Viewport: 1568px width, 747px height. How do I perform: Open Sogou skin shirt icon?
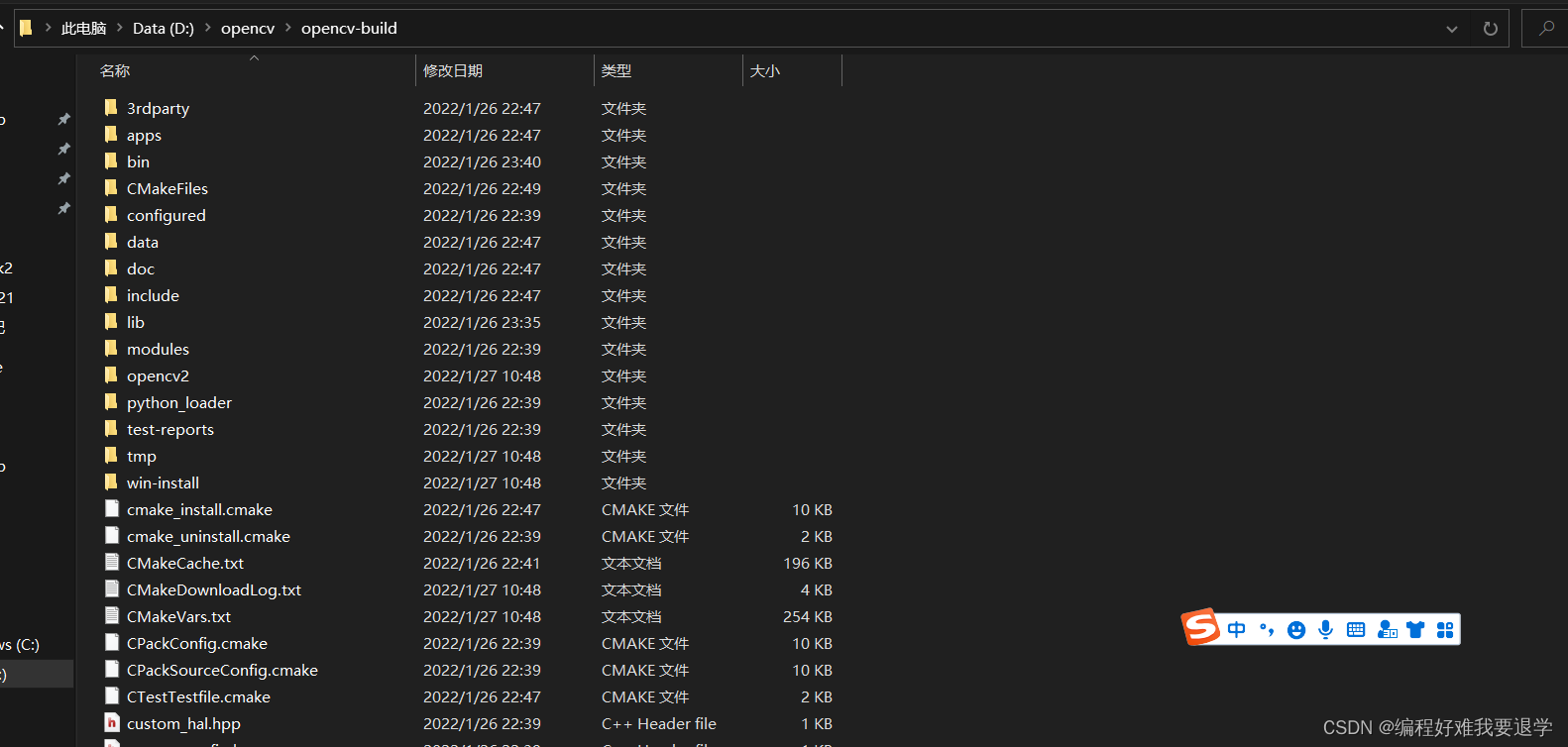point(1415,630)
